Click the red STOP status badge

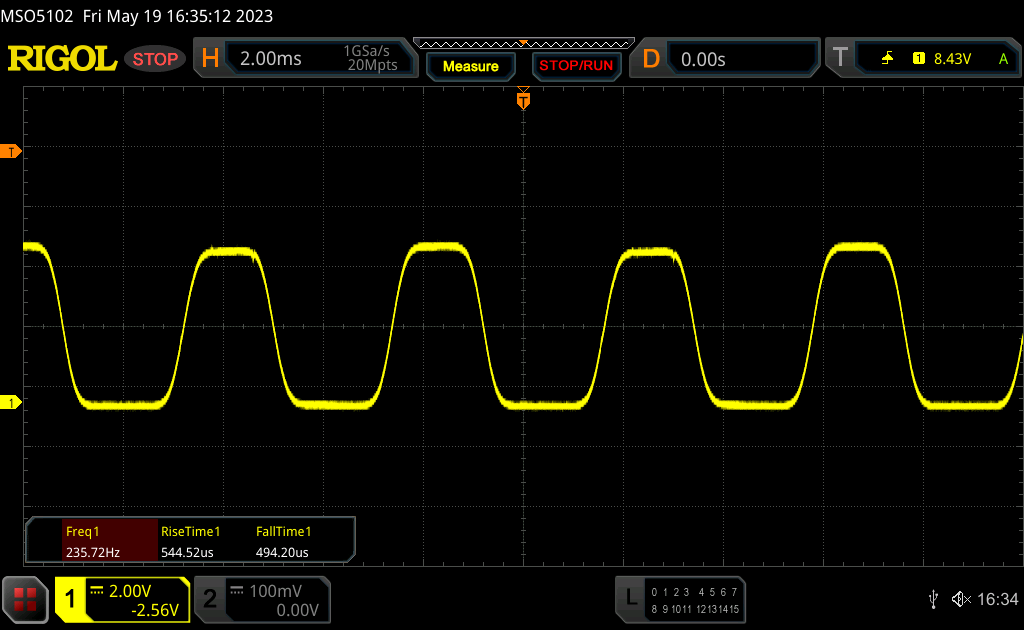(155, 59)
